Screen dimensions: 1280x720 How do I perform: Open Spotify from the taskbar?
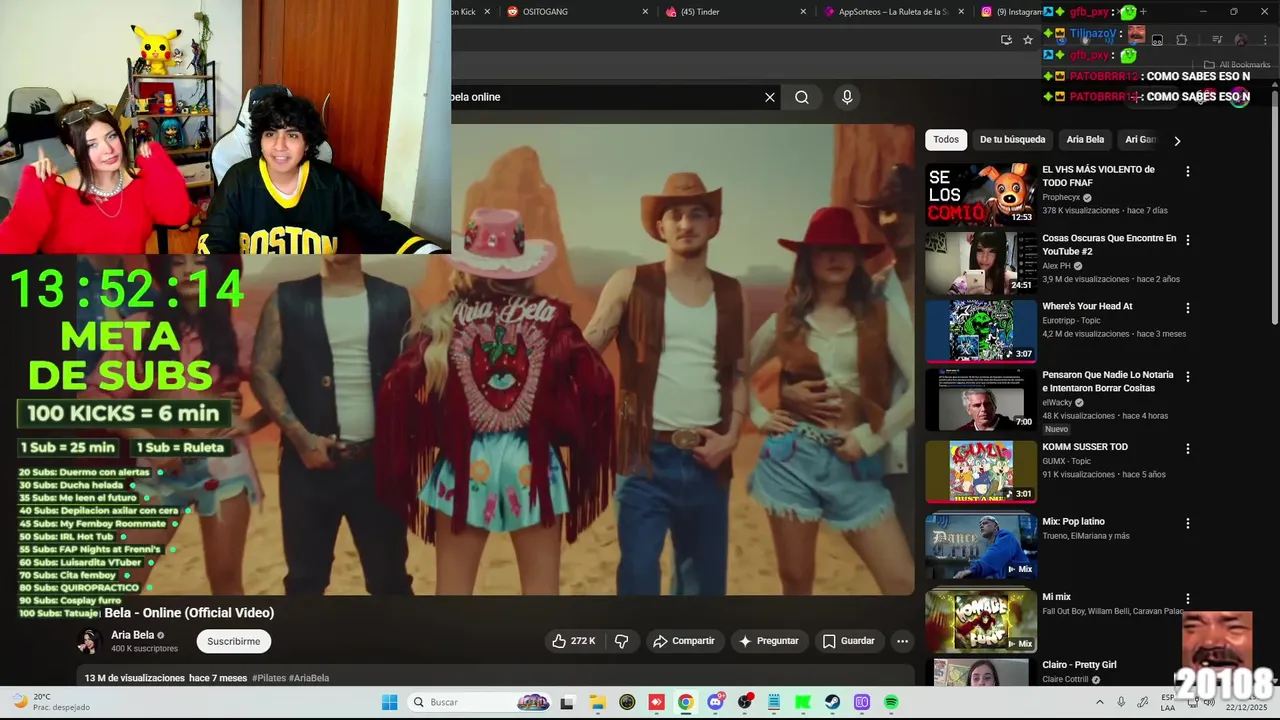(891, 702)
